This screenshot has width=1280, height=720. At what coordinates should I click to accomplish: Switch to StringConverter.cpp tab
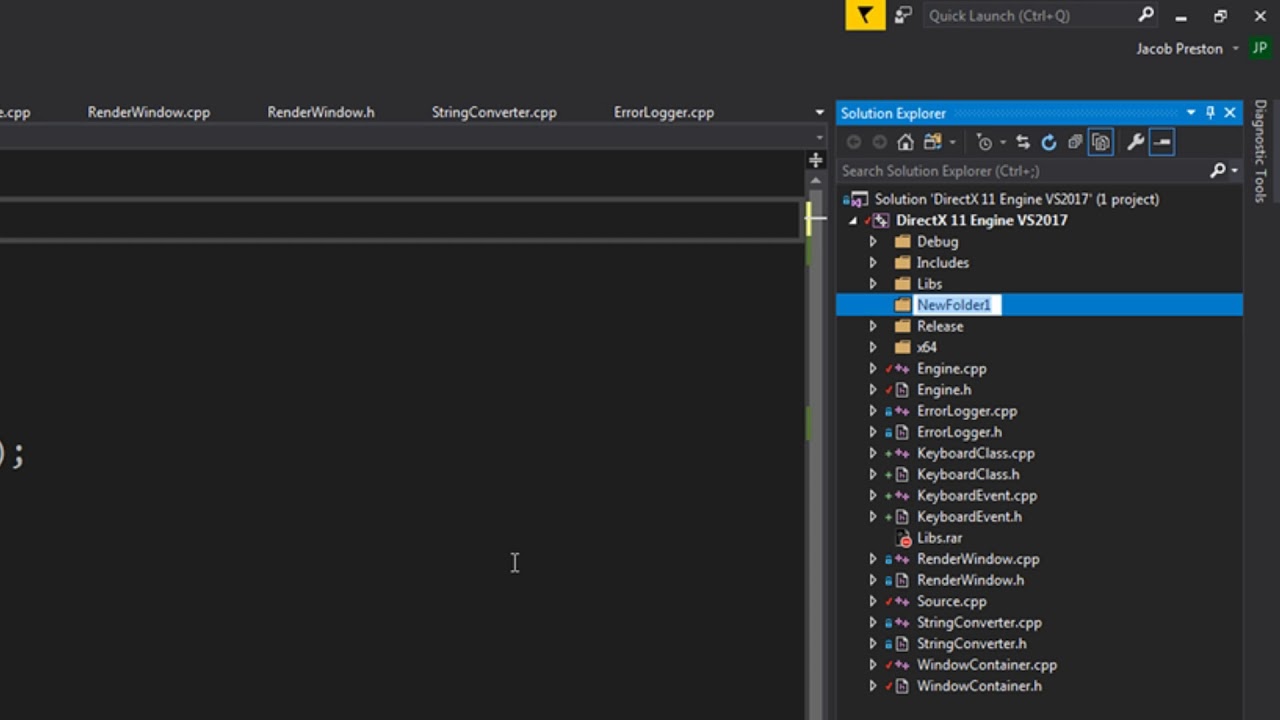pyautogui.click(x=494, y=112)
